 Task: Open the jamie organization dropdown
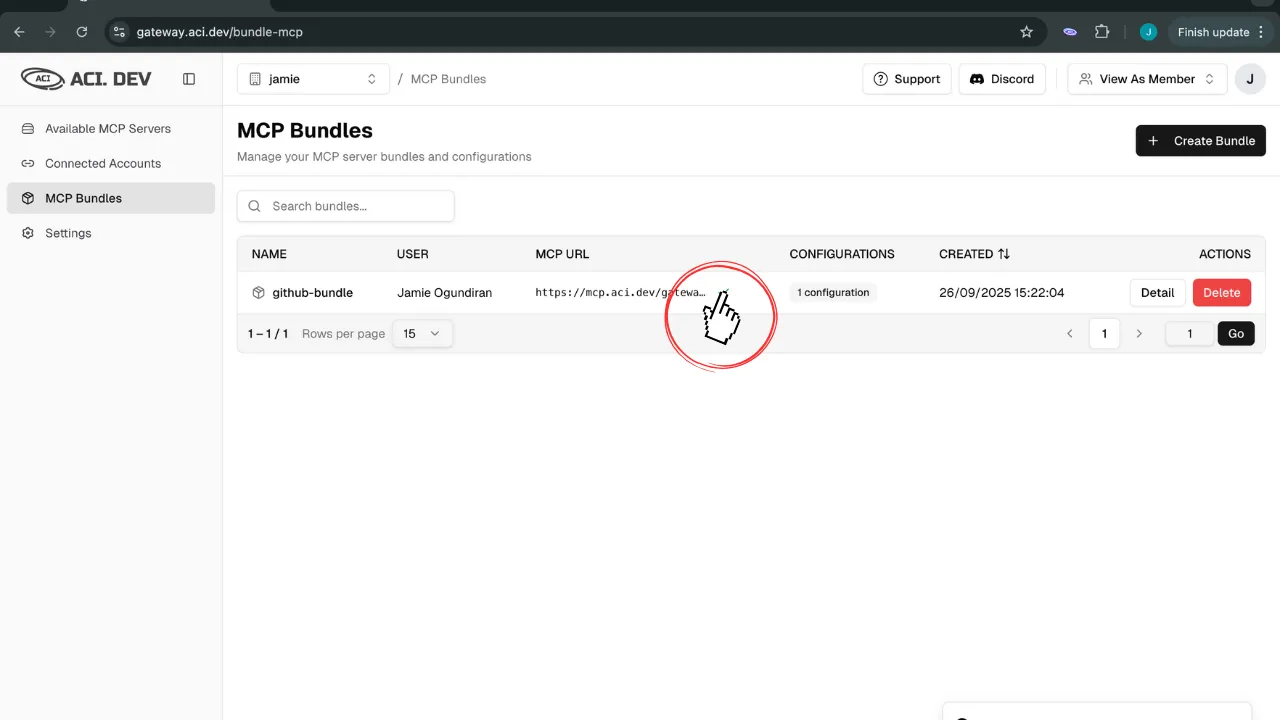pyautogui.click(x=313, y=79)
